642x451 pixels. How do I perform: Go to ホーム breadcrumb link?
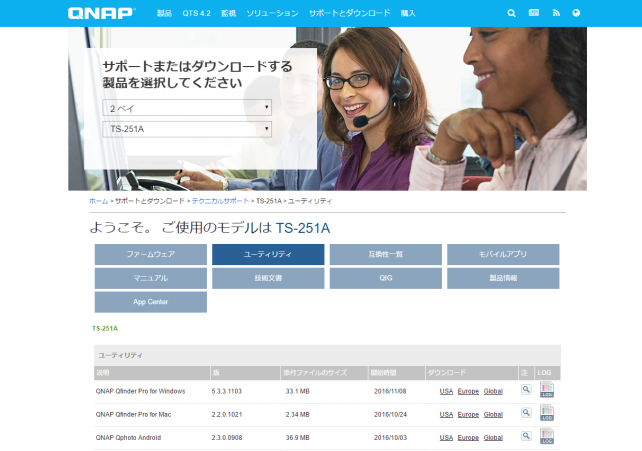99,201
